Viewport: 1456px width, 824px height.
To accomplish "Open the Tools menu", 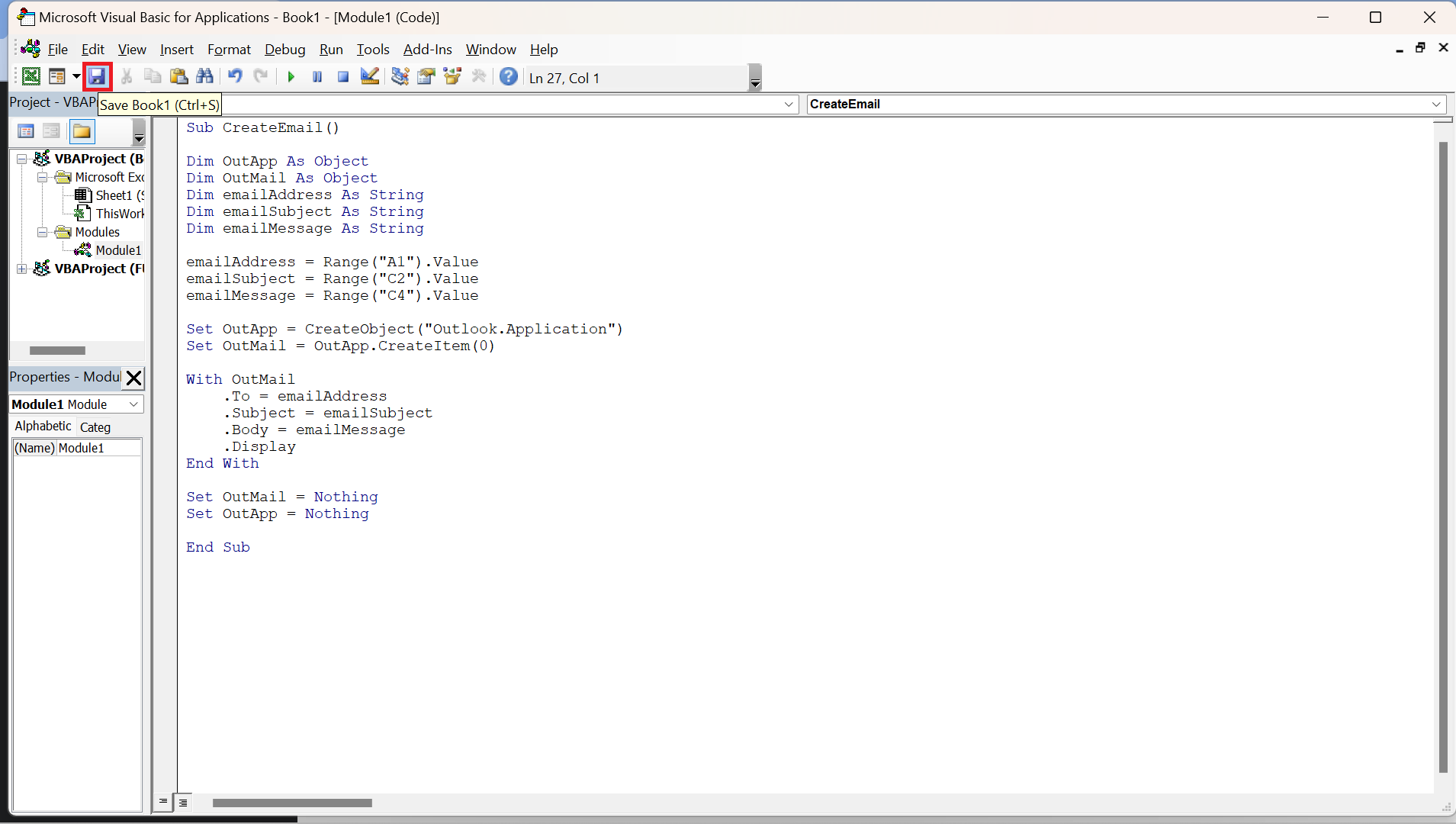I will click(373, 50).
